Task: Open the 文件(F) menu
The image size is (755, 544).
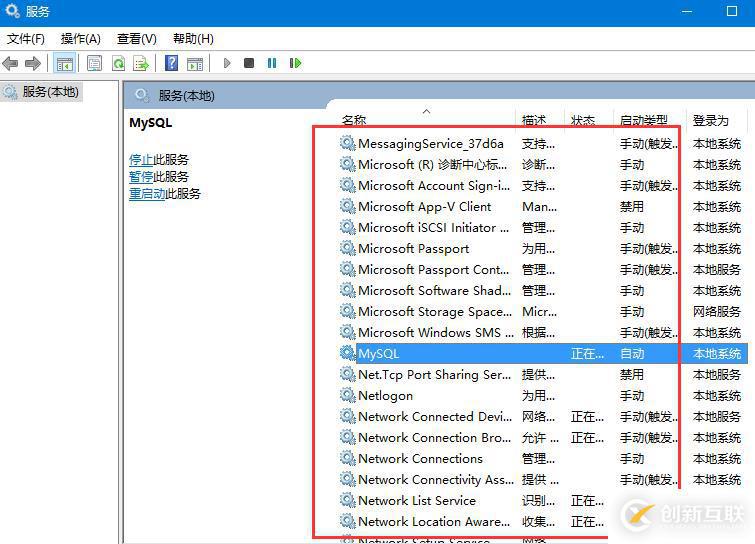Action: coord(26,39)
